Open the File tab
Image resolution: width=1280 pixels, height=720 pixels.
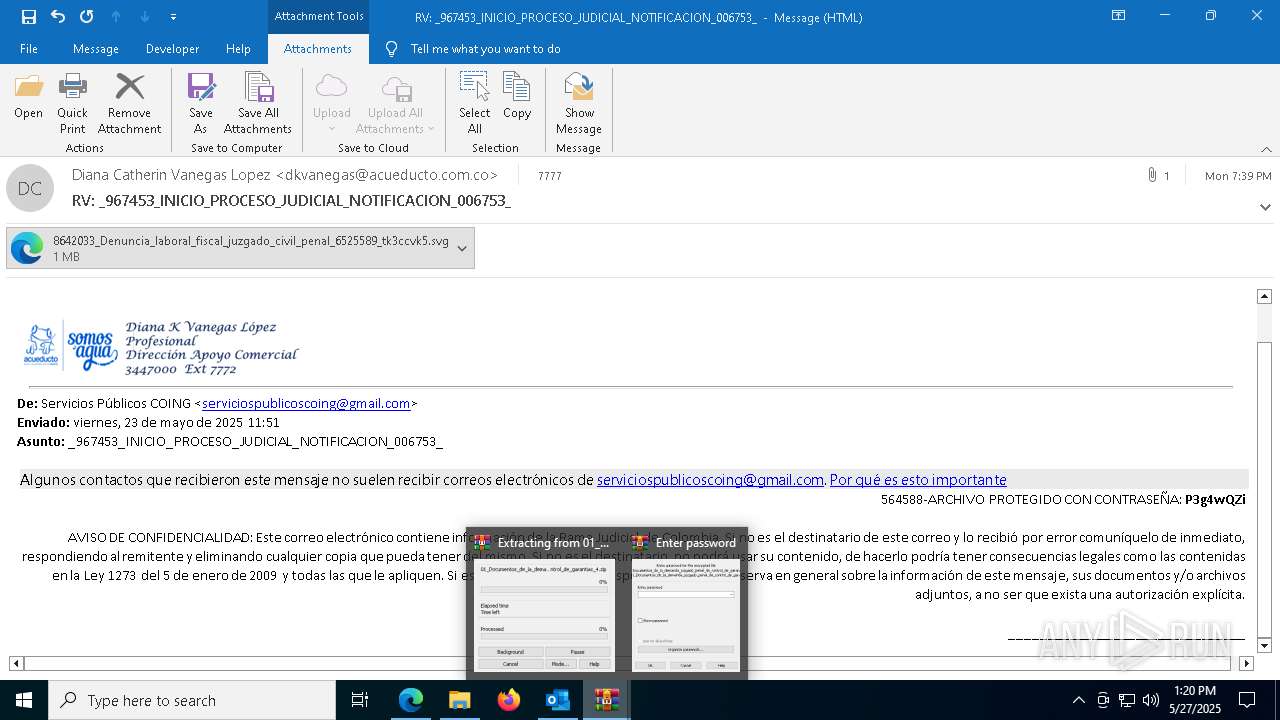29,48
